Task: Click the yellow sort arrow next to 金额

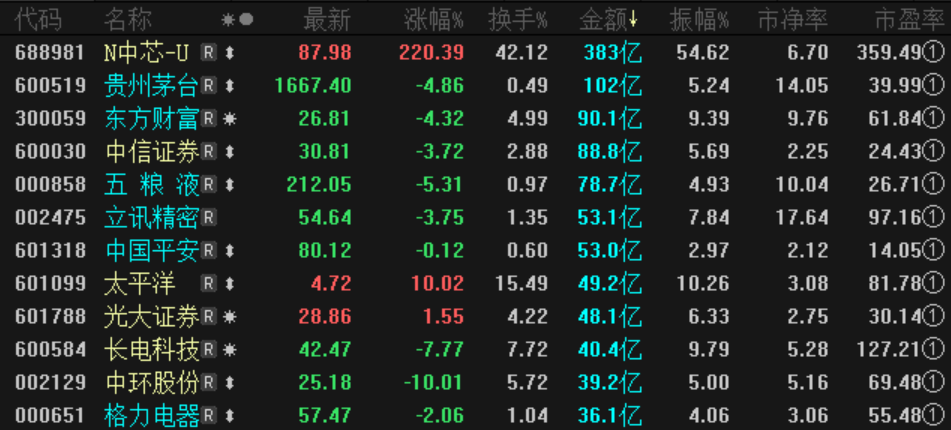Action: (x=633, y=21)
